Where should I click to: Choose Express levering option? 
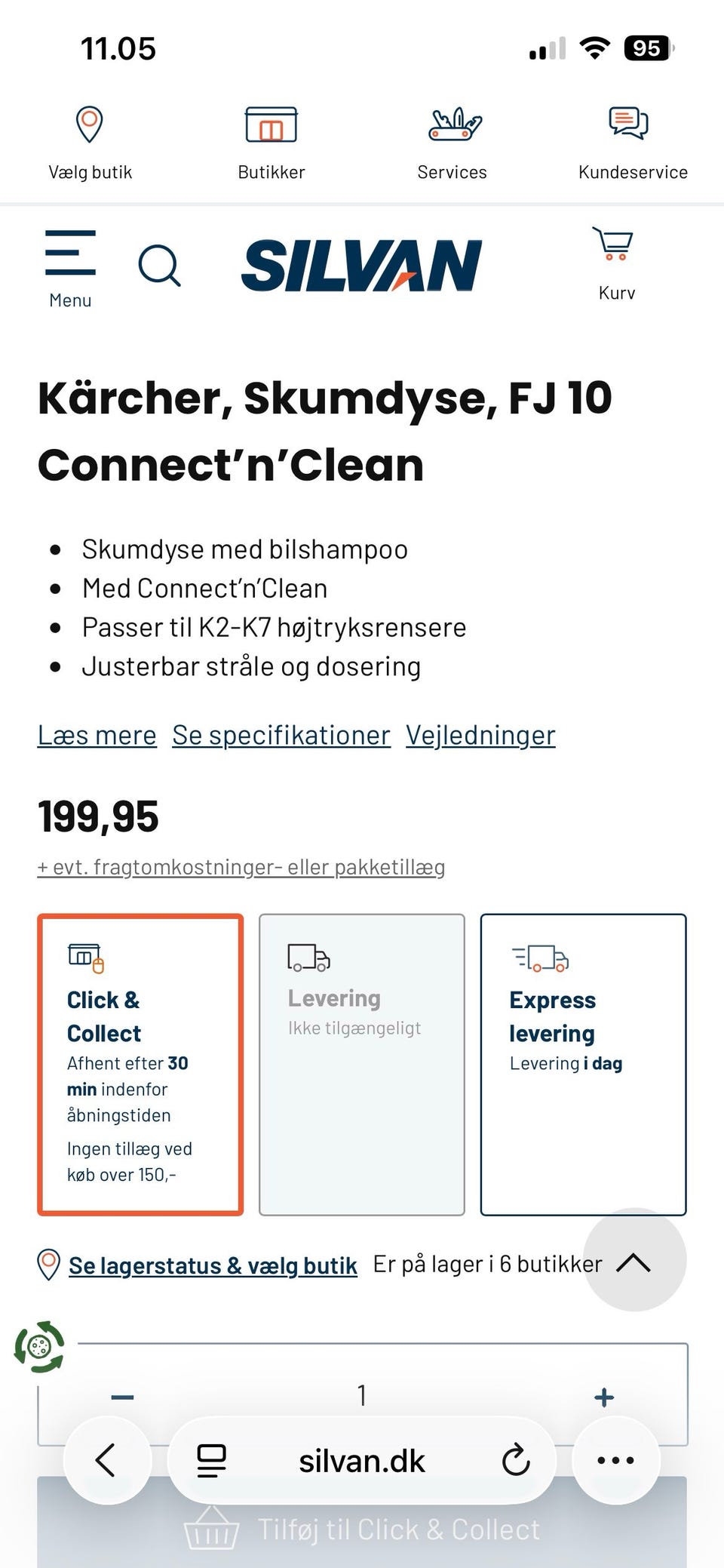[584, 1065]
